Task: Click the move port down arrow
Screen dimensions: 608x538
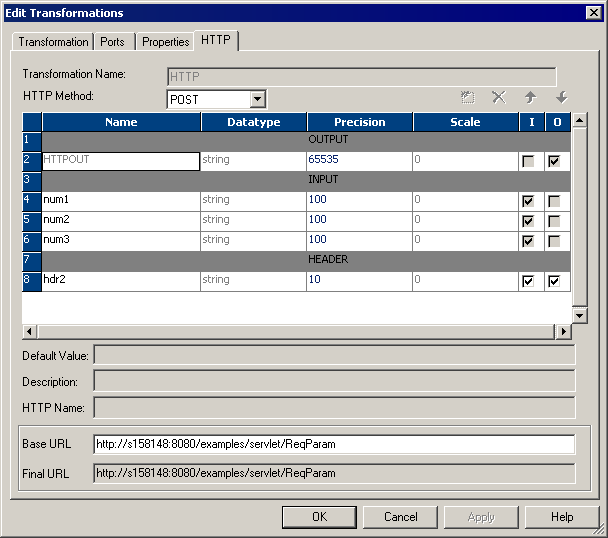Action: [561, 97]
